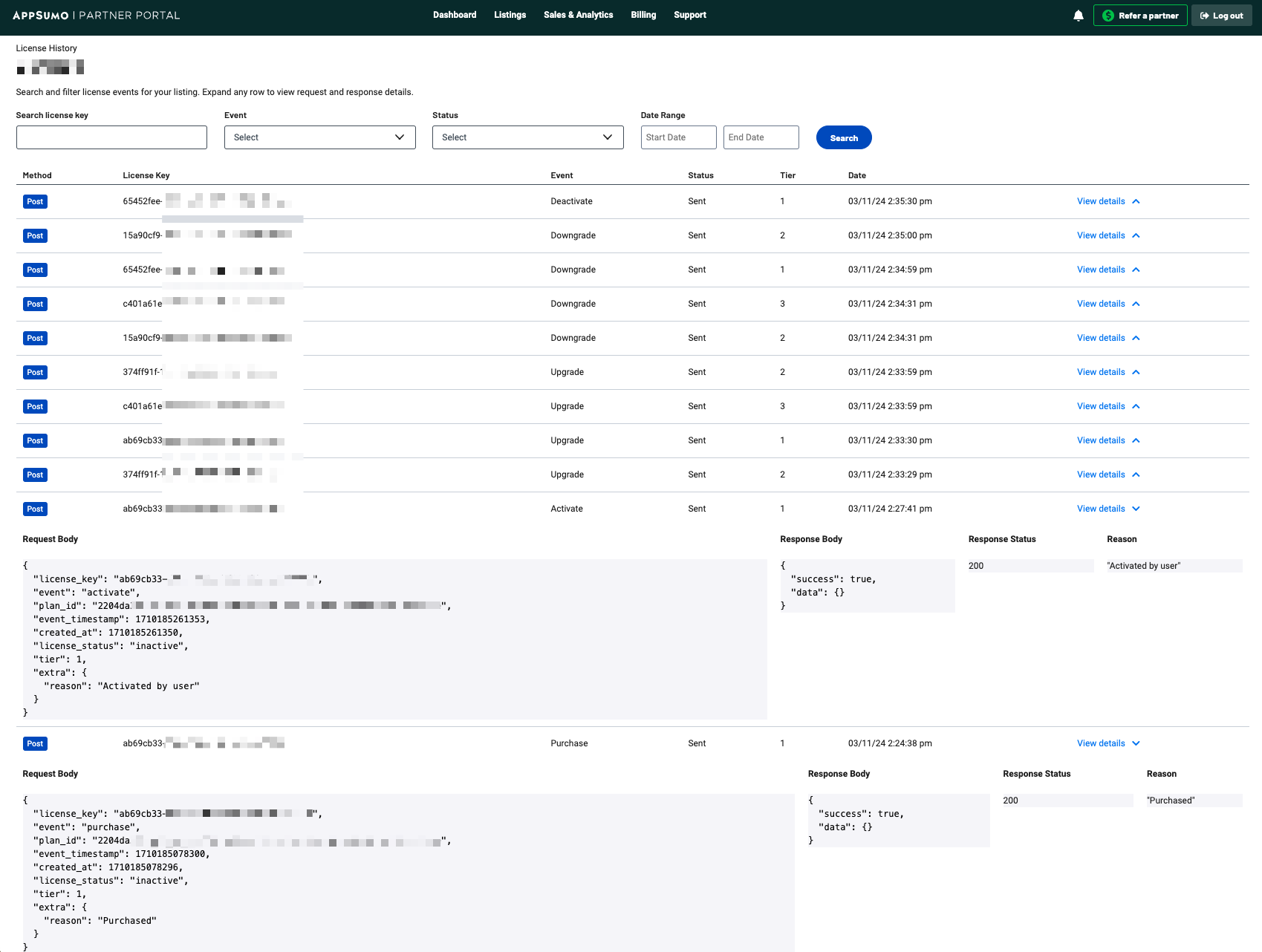Click 03/11/24 2:27:41 pm date cell
This screenshot has width=1262, height=952.
[x=890, y=509]
